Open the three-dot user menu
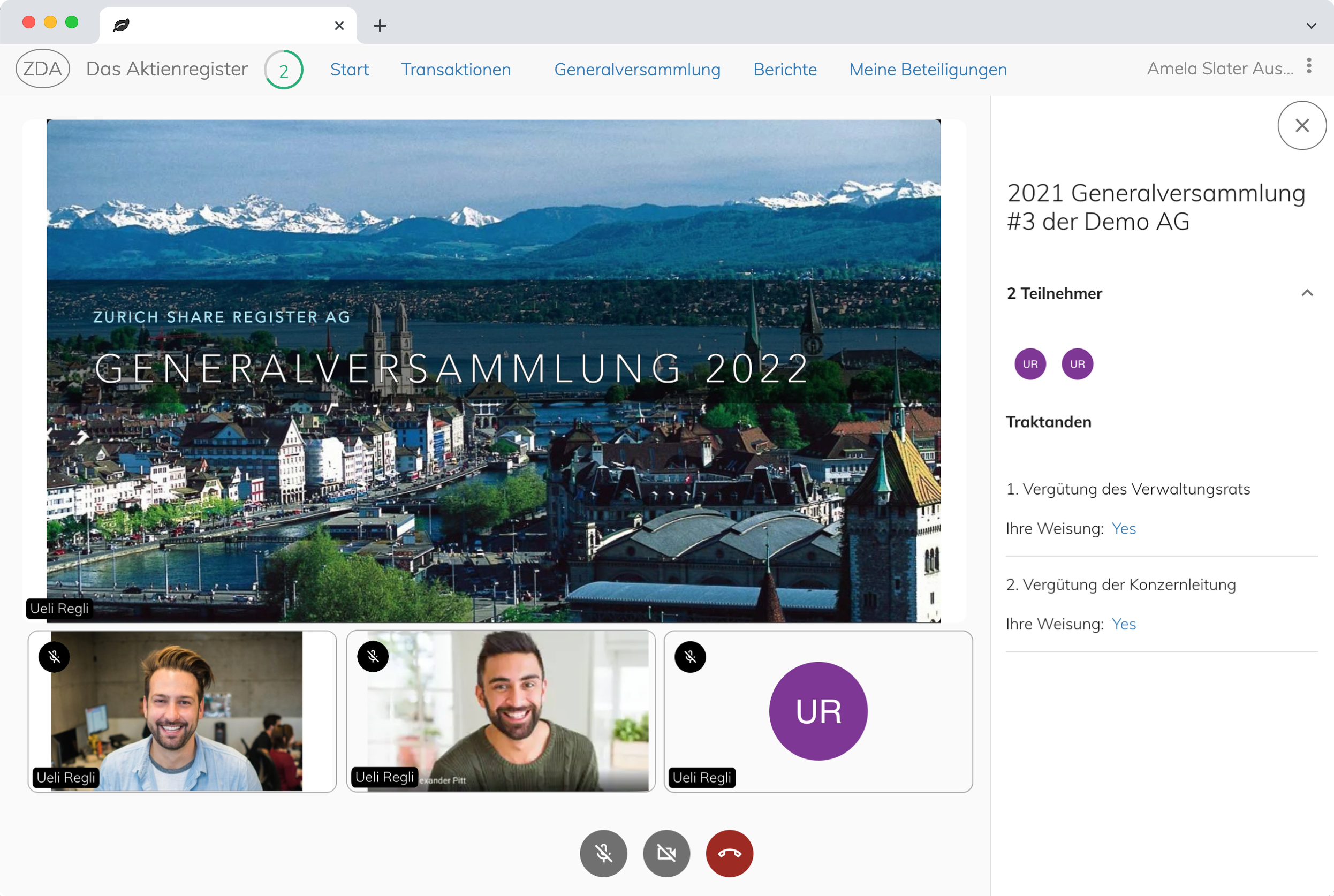The image size is (1334, 896). (1308, 66)
